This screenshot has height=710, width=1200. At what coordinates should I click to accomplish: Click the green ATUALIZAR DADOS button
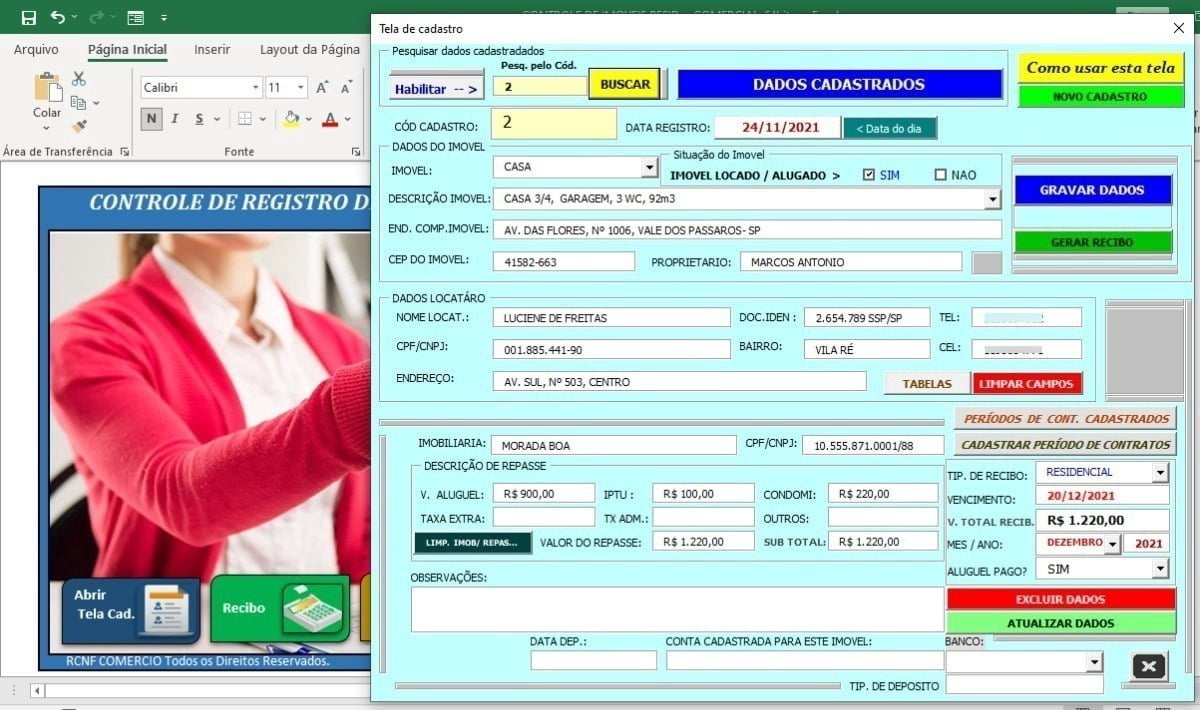[1061, 623]
